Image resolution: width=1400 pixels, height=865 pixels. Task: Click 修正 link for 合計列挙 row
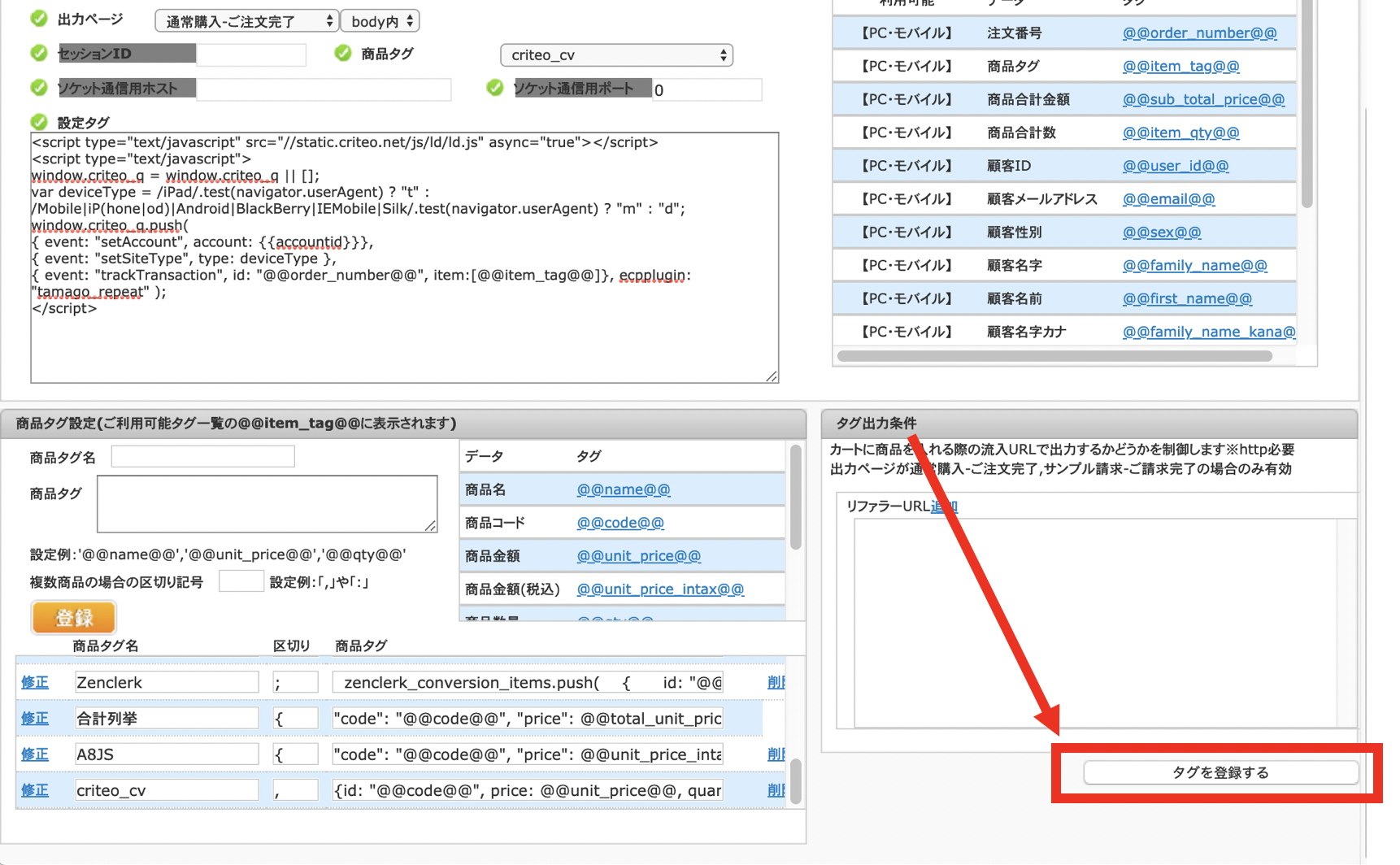coord(35,719)
